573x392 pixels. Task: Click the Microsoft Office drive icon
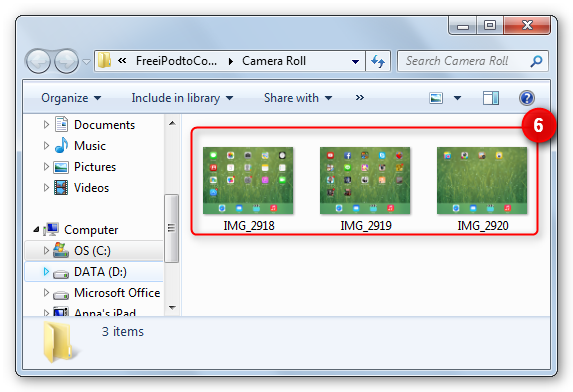tap(61, 294)
